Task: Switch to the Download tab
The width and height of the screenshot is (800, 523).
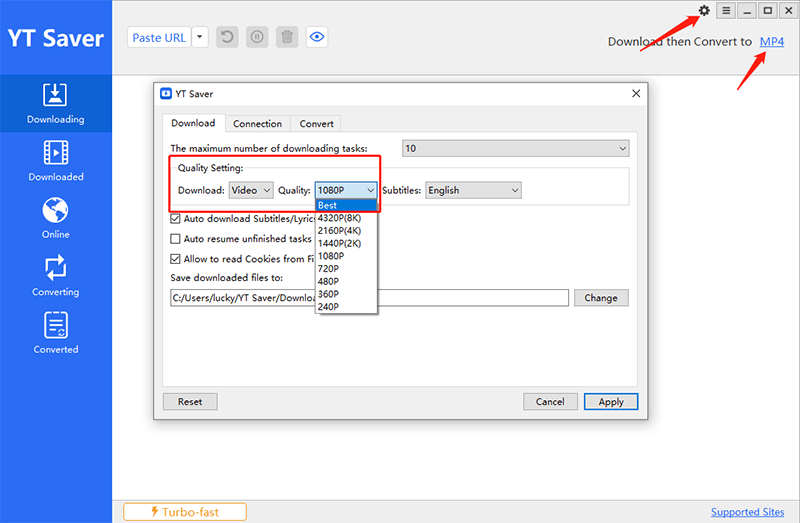Action: [x=193, y=123]
